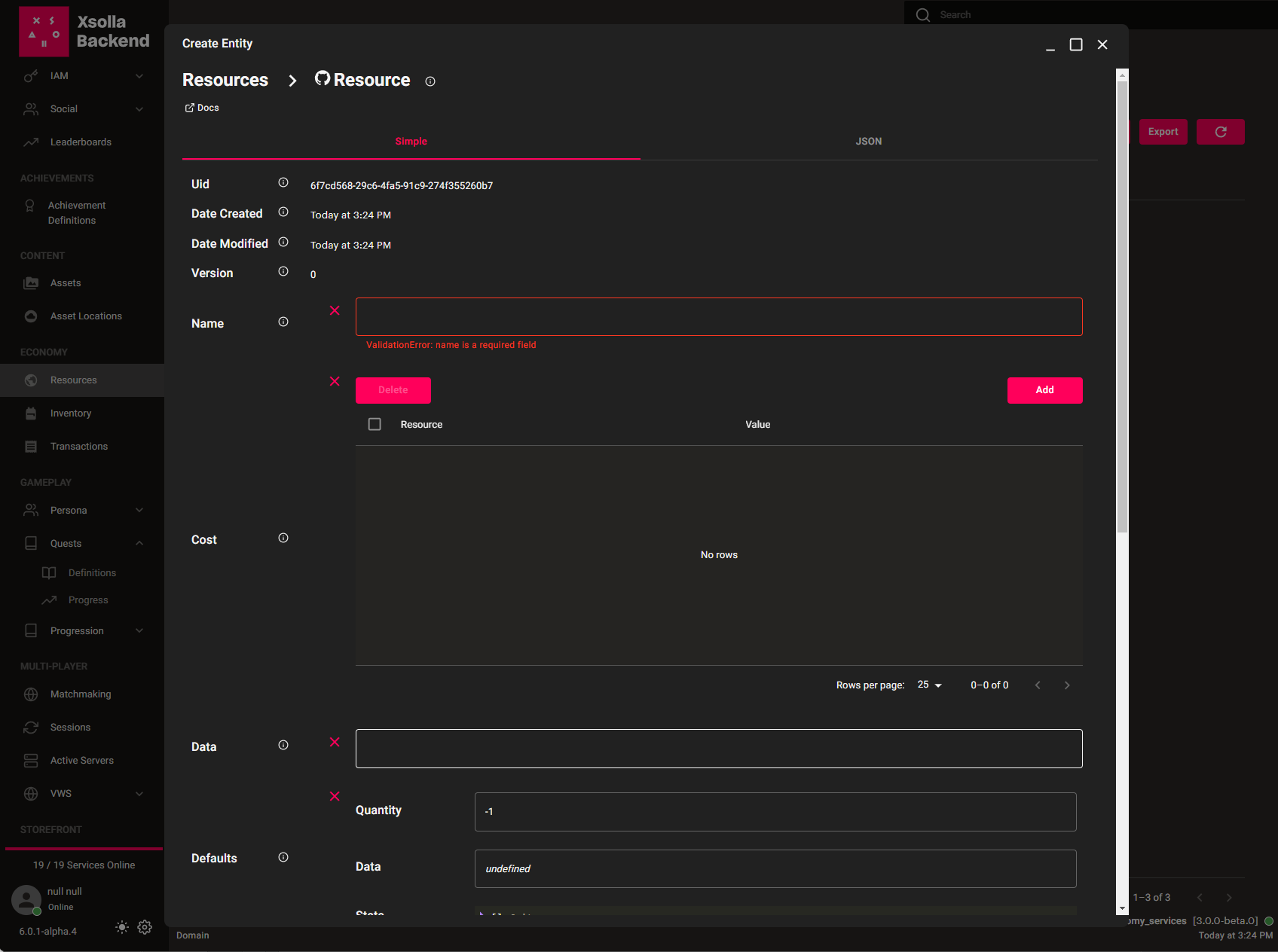
Task: Click the info icon next to Cost
Action: pos(283,538)
